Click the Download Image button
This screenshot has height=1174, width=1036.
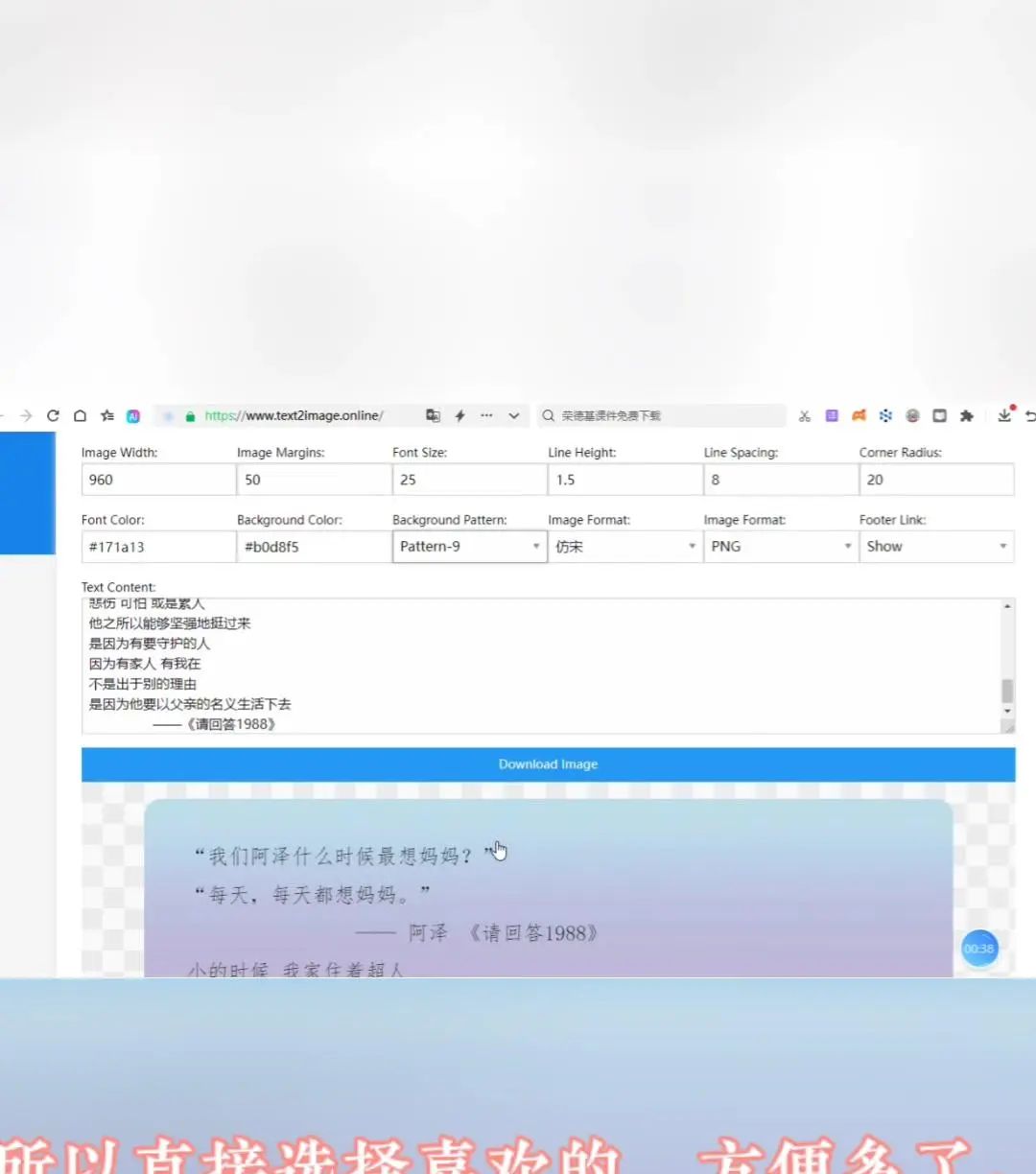[x=548, y=763]
